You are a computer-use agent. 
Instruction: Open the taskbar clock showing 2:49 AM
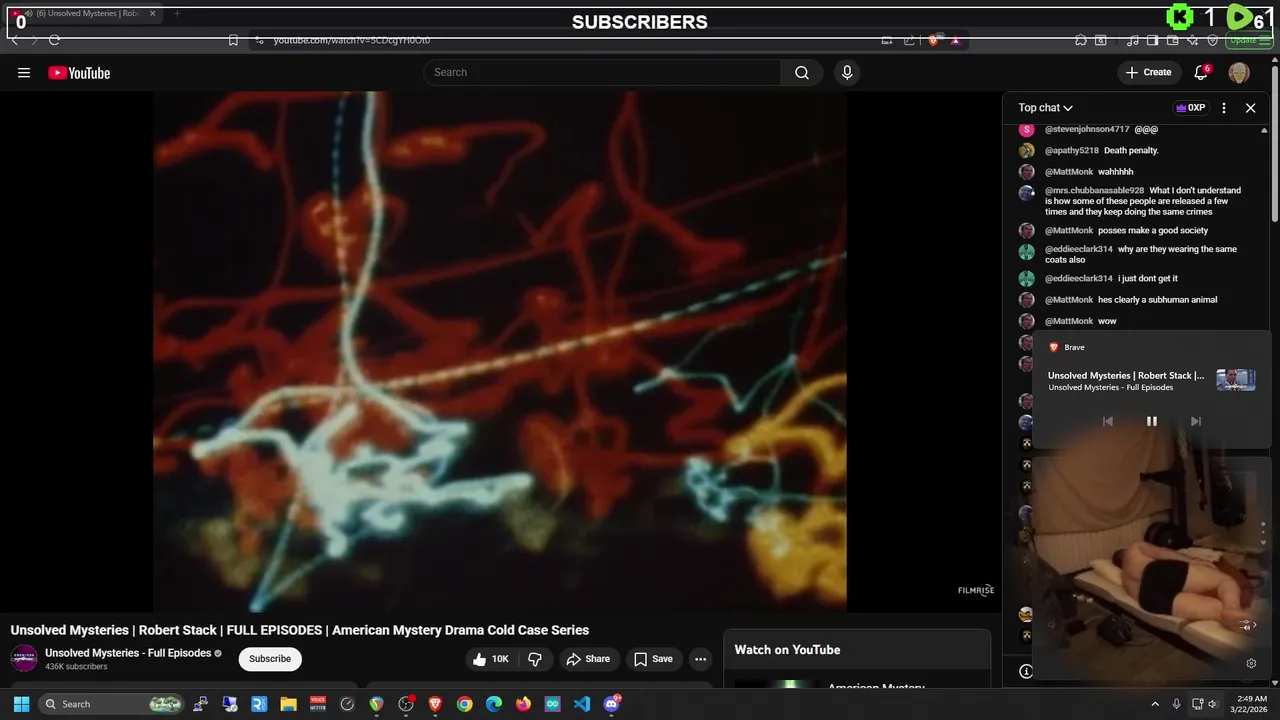[x=1251, y=704]
